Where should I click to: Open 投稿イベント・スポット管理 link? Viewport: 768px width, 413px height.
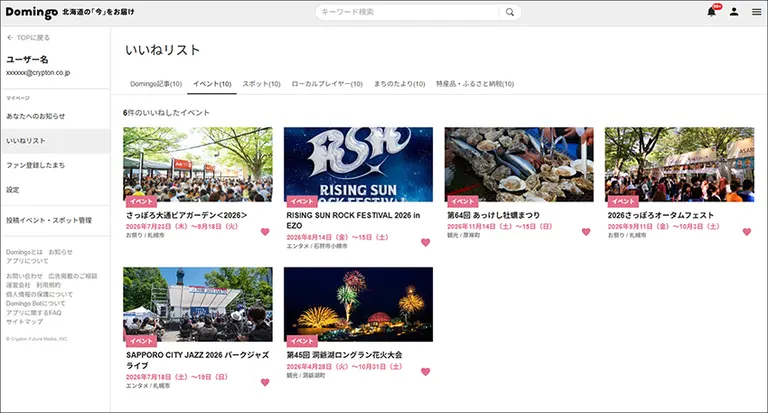tap(49, 220)
